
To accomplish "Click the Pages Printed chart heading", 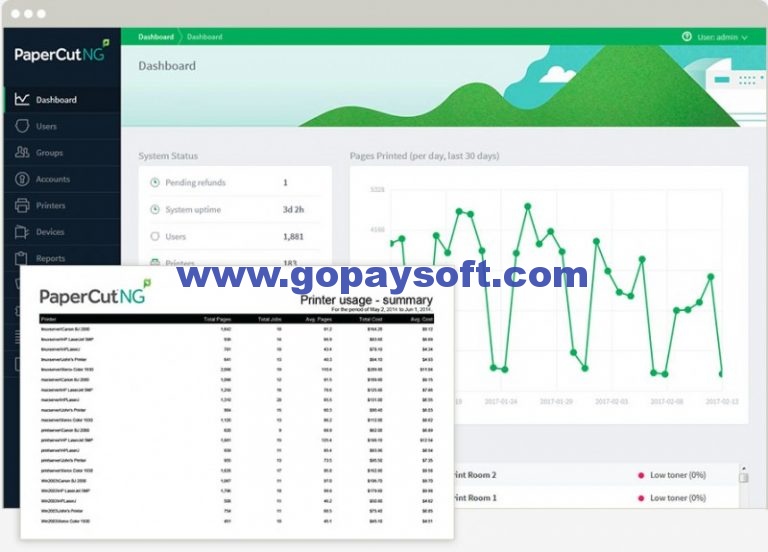I will pos(424,156).
